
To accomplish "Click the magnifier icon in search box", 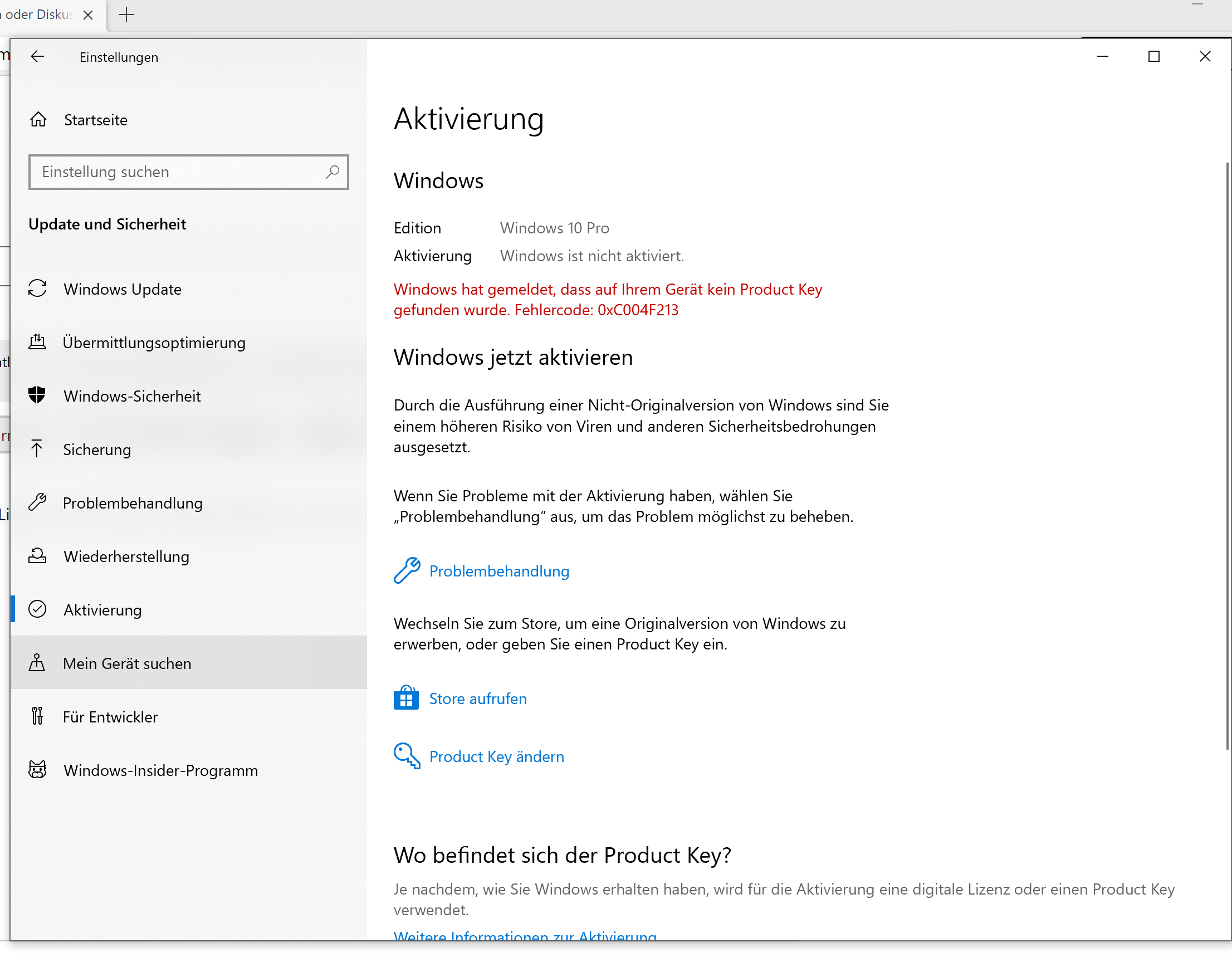I will pos(333,172).
